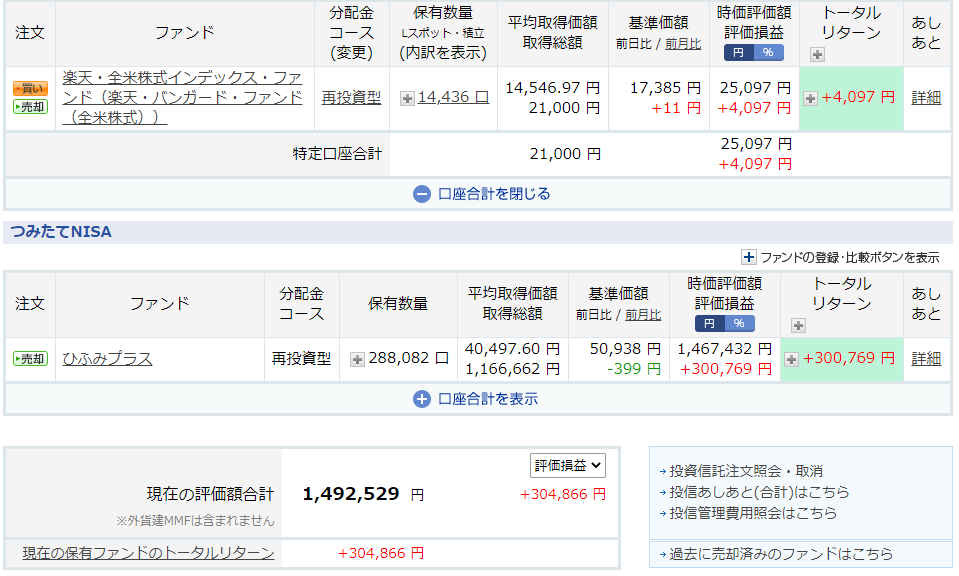The width and height of the screenshot is (959, 576).
Task: Expand total return details plus icon for Rakuten fund
Action: tap(811, 96)
